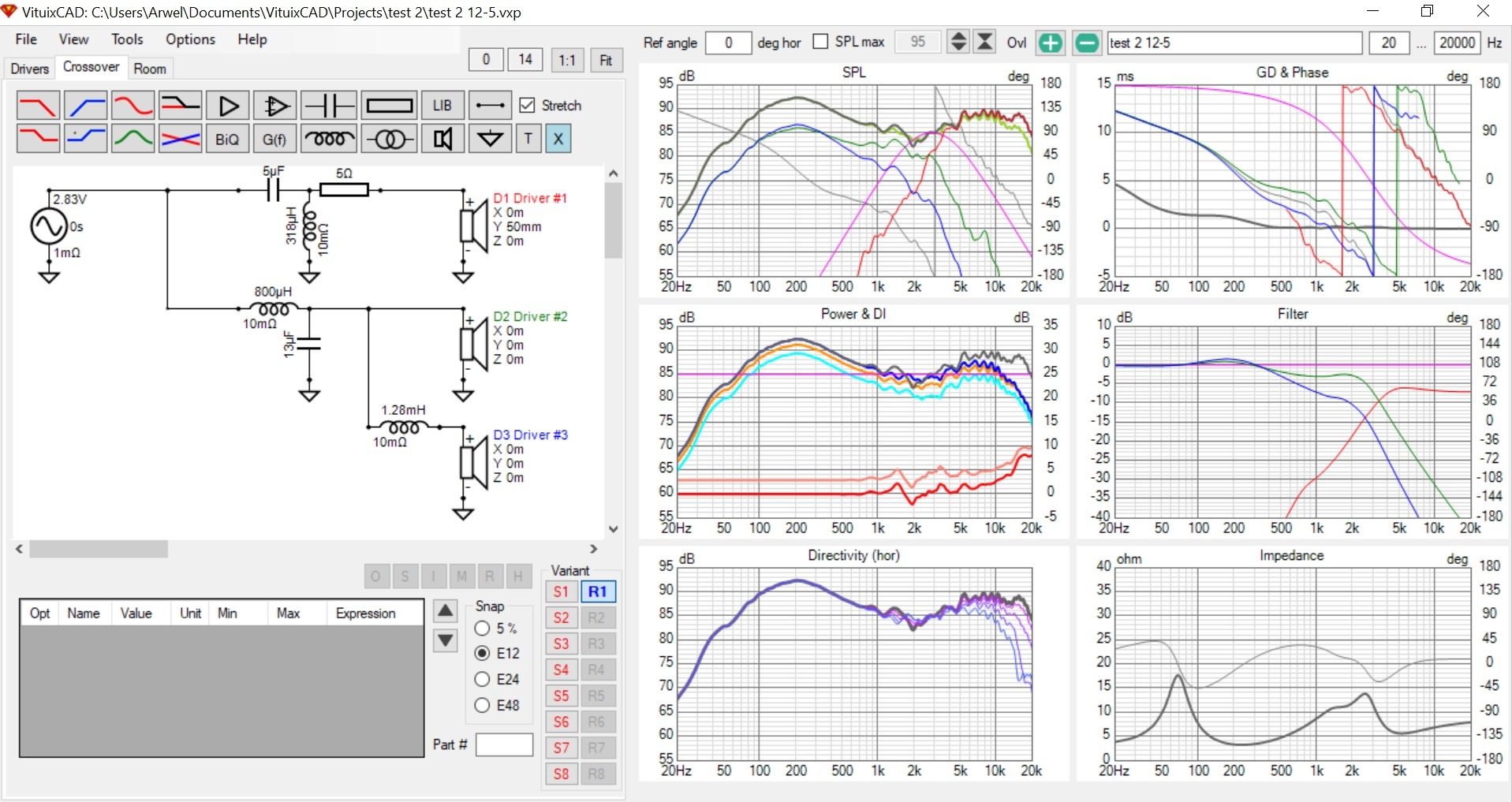1512x802 pixels.
Task: Click the T text tool button
Action: pos(528,139)
